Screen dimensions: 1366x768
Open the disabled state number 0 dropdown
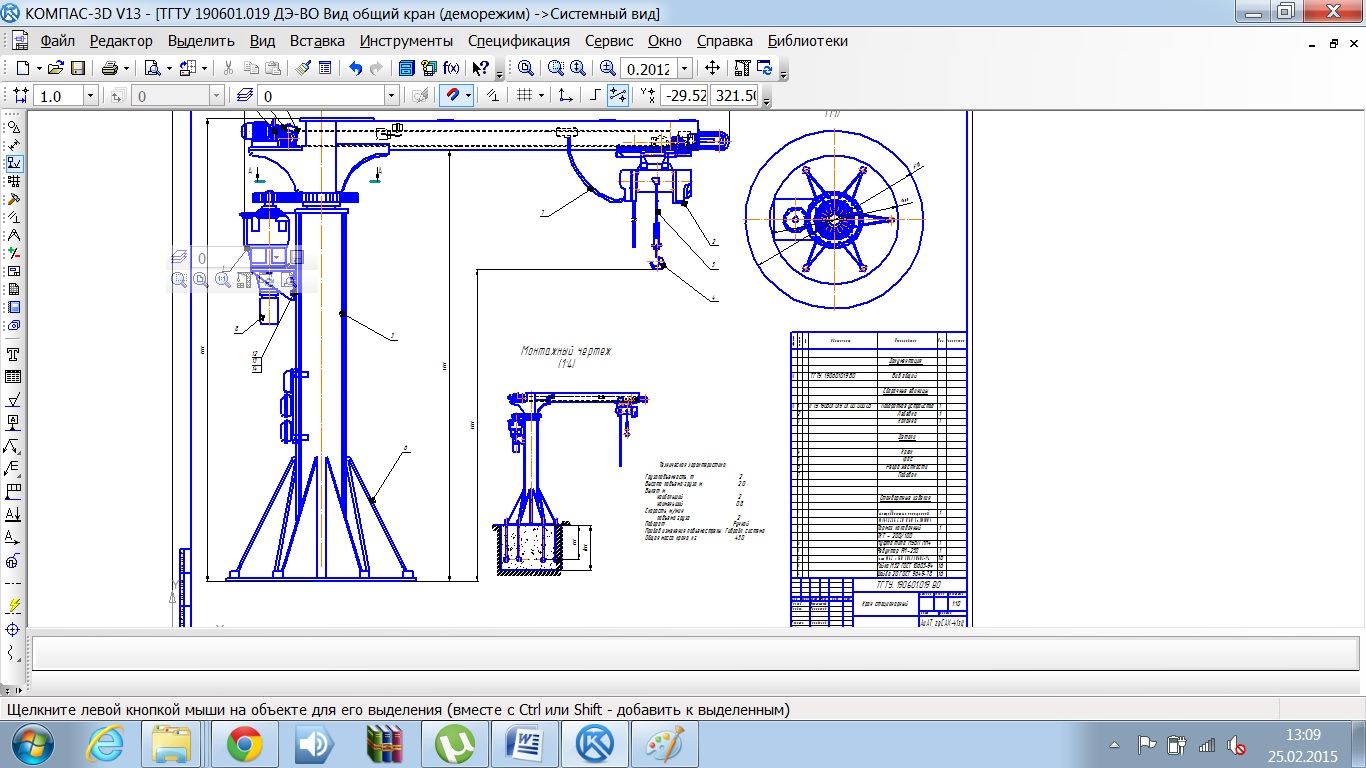coord(217,95)
